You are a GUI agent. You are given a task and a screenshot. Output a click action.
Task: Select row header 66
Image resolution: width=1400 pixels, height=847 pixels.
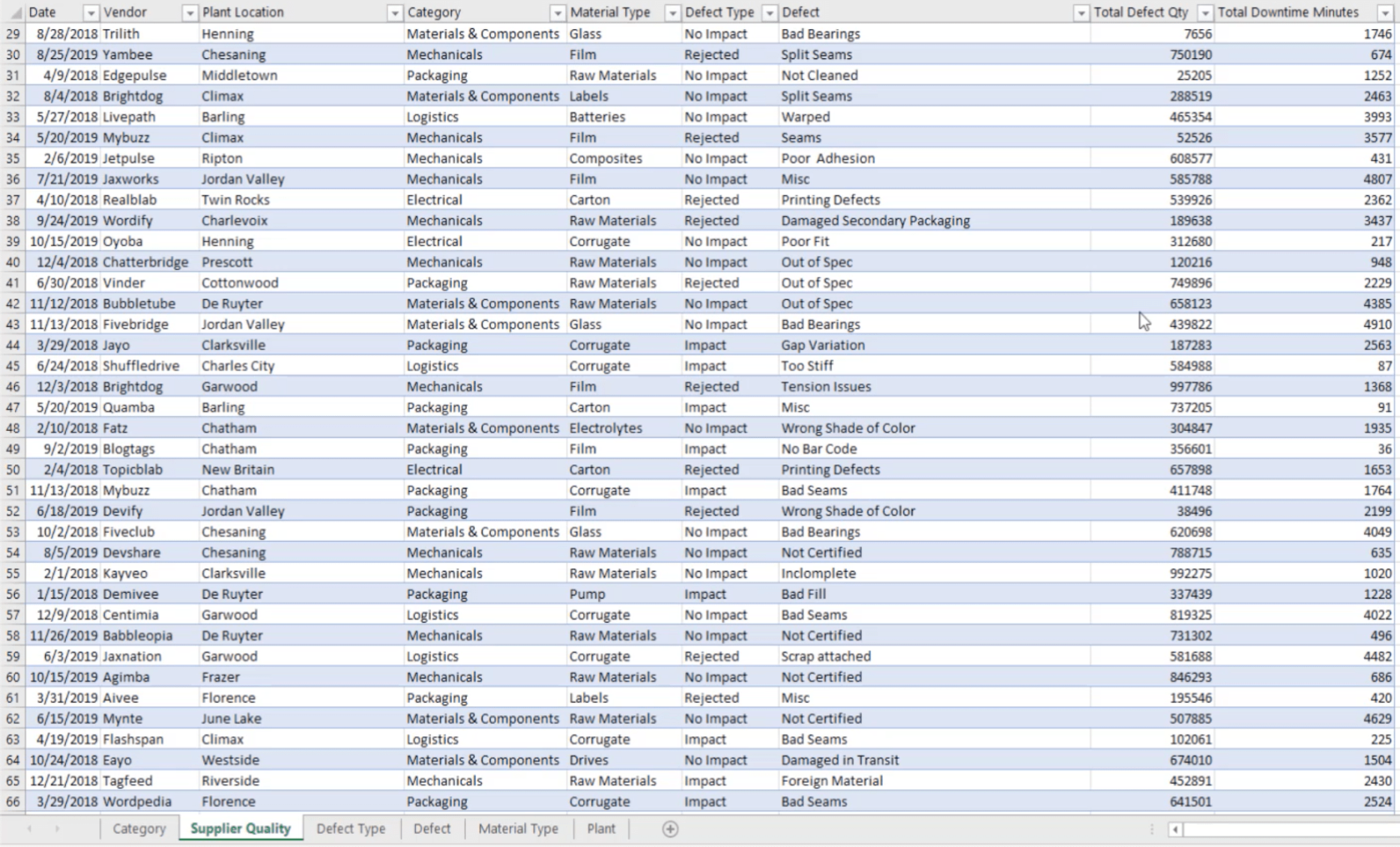pos(12,801)
